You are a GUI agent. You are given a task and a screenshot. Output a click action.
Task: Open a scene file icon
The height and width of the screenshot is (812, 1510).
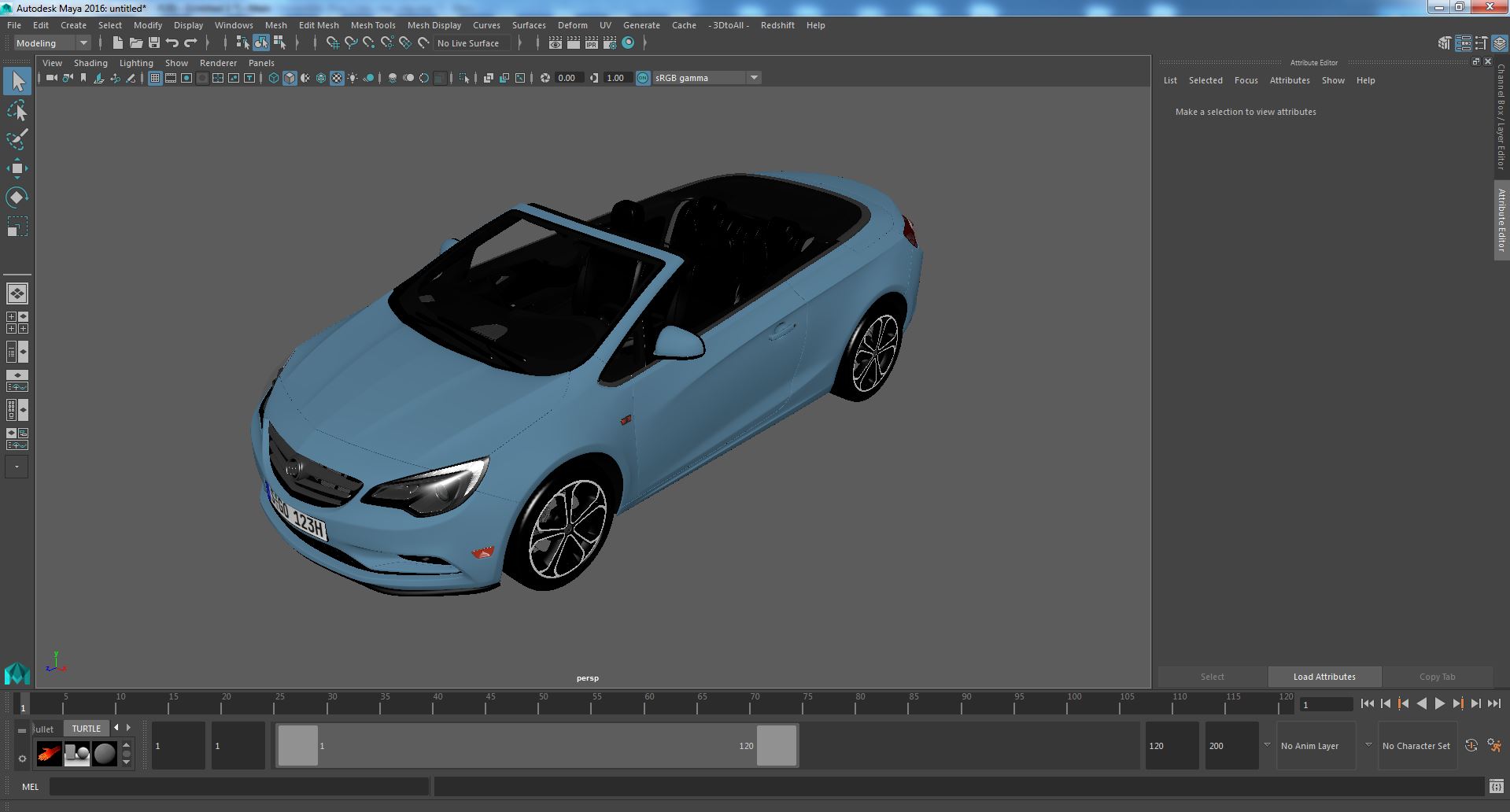click(136, 43)
